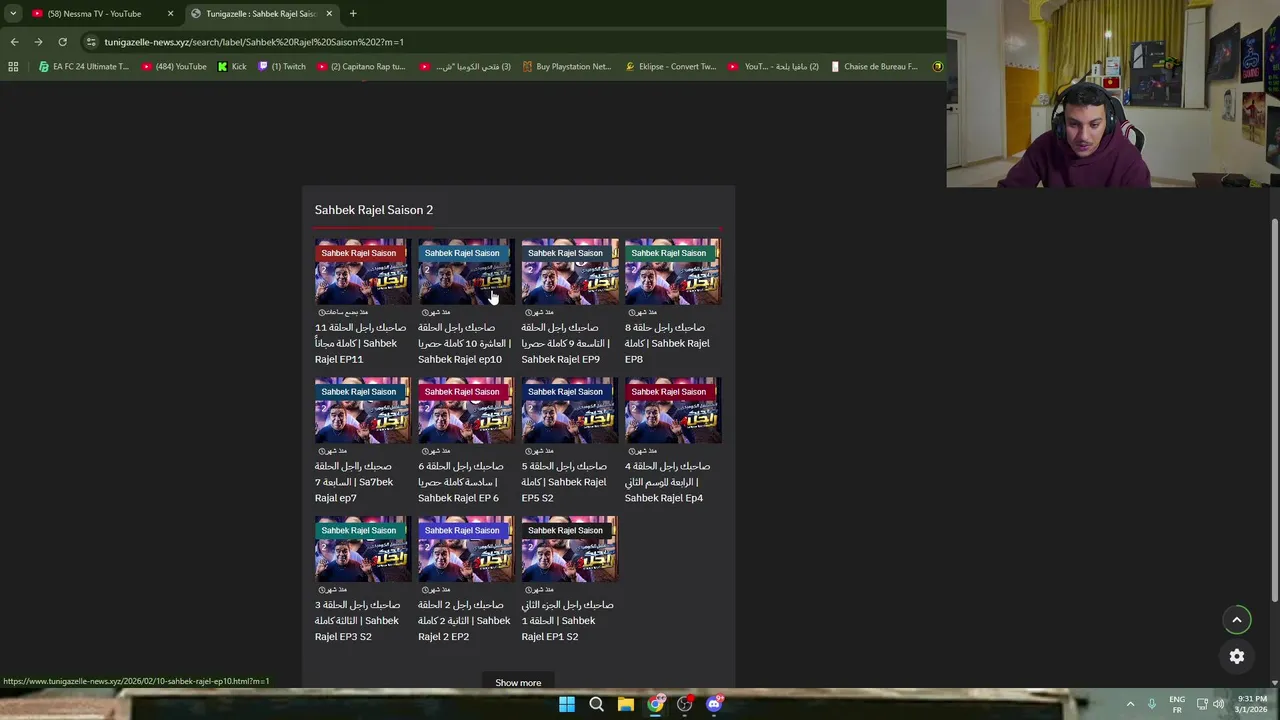Viewport: 1280px width, 720px height.
Task: Expand the system tray hidden icons chevron
Action: pos(1130,704)
